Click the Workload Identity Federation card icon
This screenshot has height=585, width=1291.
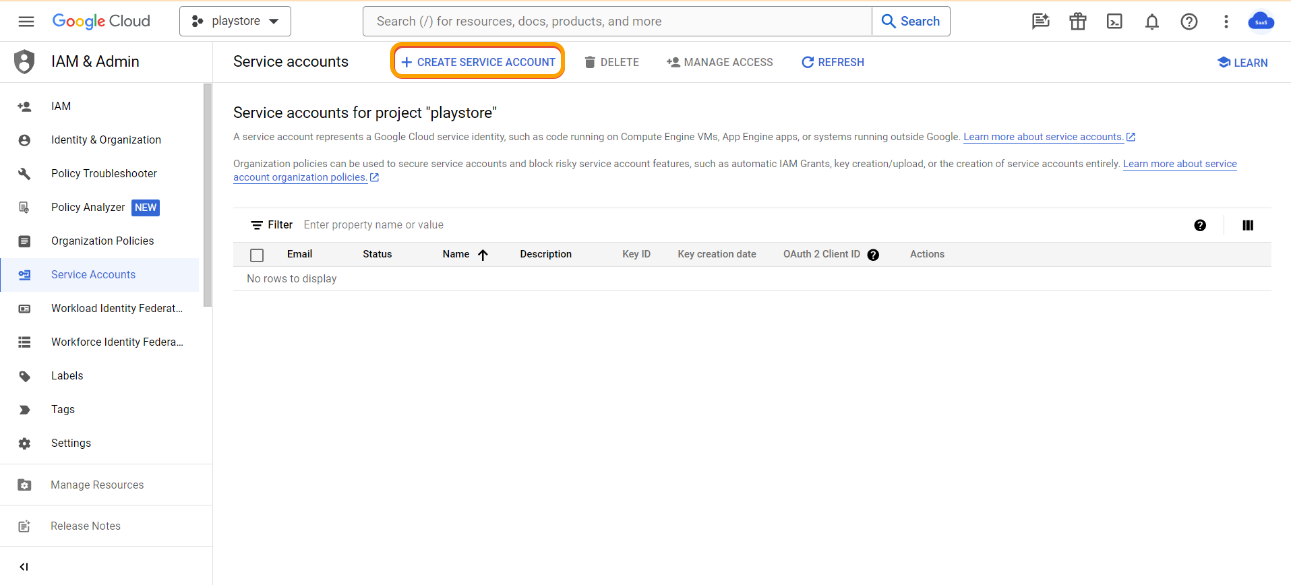point(24,308)
